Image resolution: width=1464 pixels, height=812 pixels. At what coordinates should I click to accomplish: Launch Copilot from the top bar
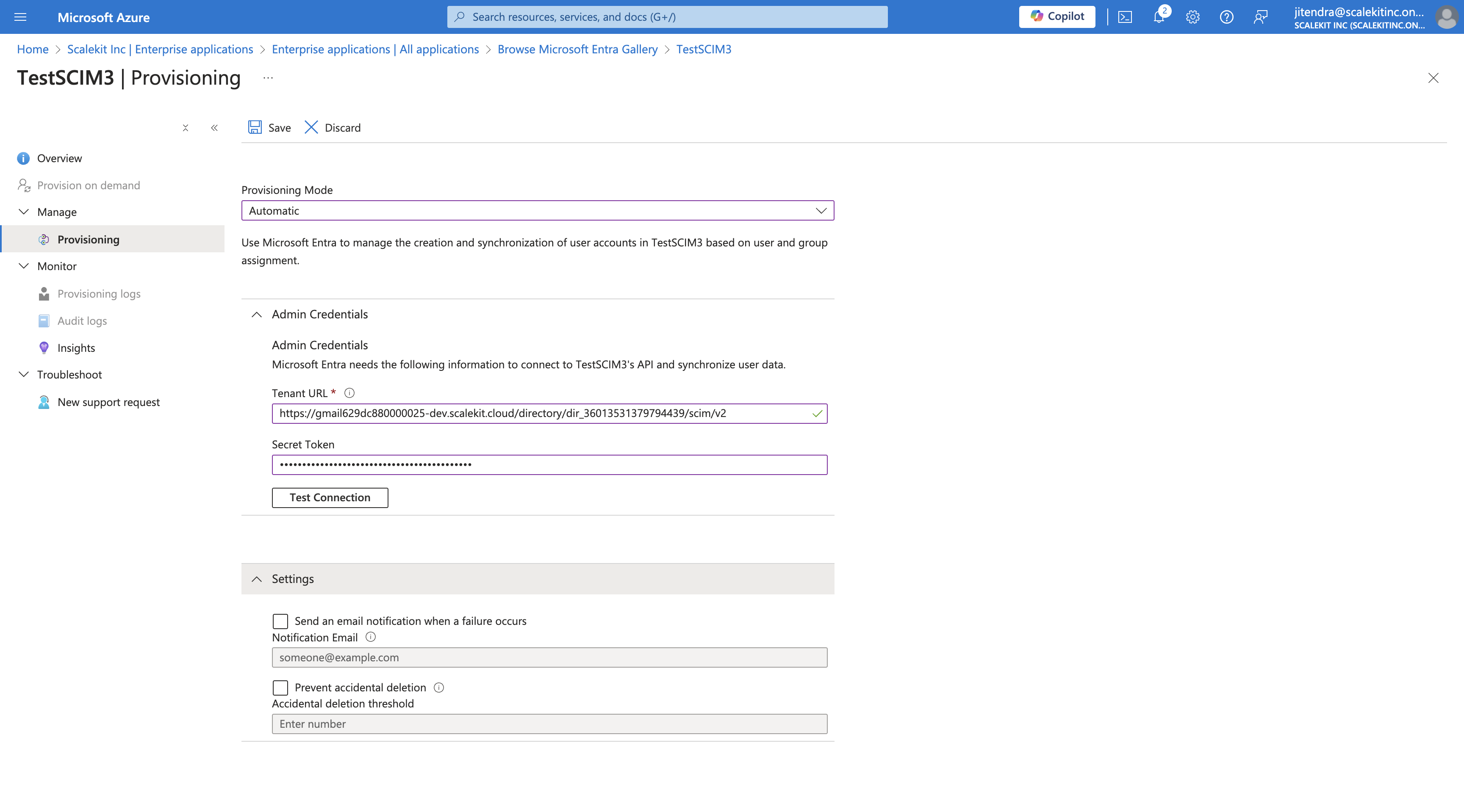[x=1057, y=17]
